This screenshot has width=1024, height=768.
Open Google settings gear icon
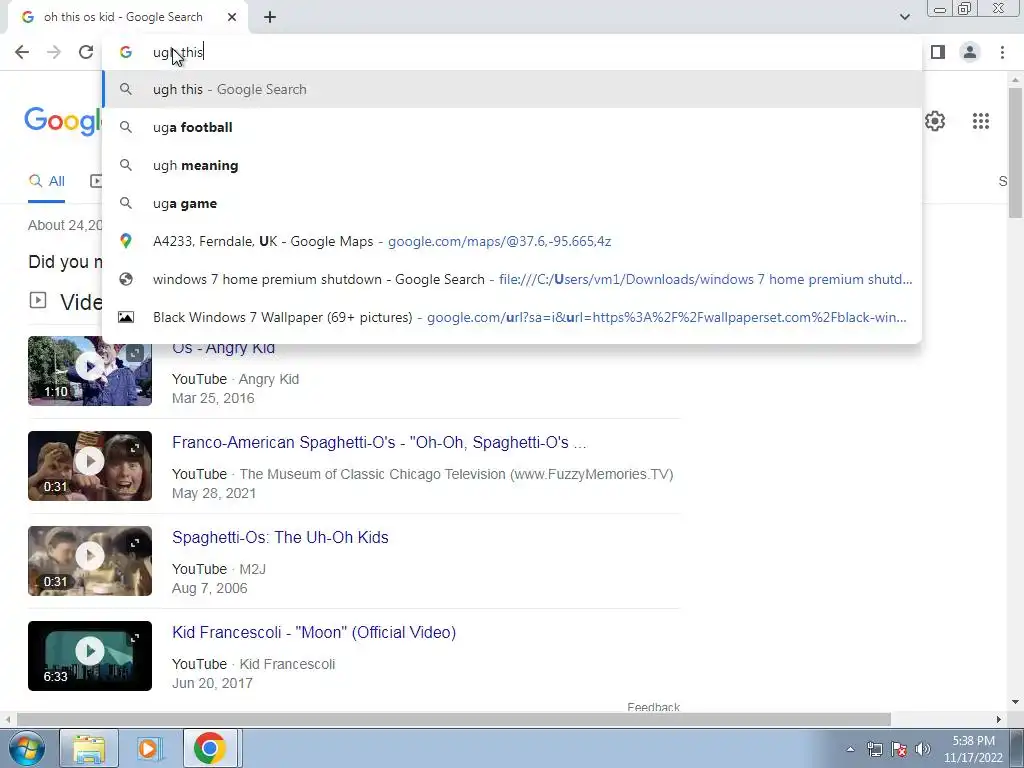point(935,121)
